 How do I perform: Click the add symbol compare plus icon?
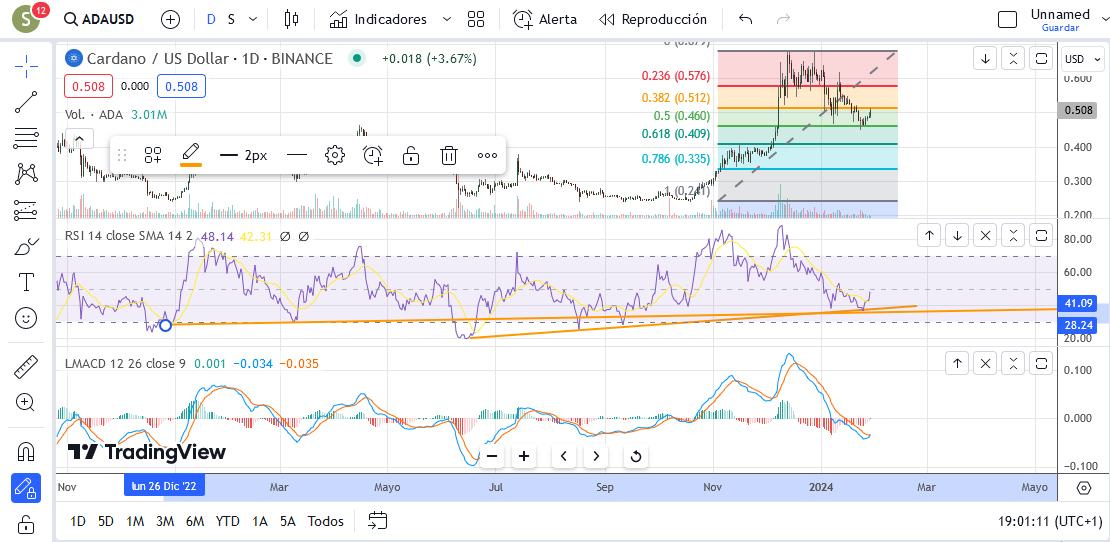(171, 20)
